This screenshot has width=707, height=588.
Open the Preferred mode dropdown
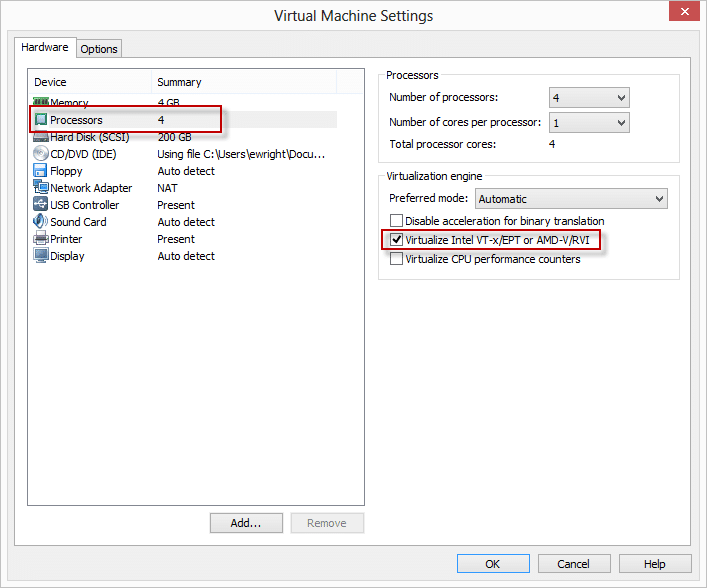(571, 199)
